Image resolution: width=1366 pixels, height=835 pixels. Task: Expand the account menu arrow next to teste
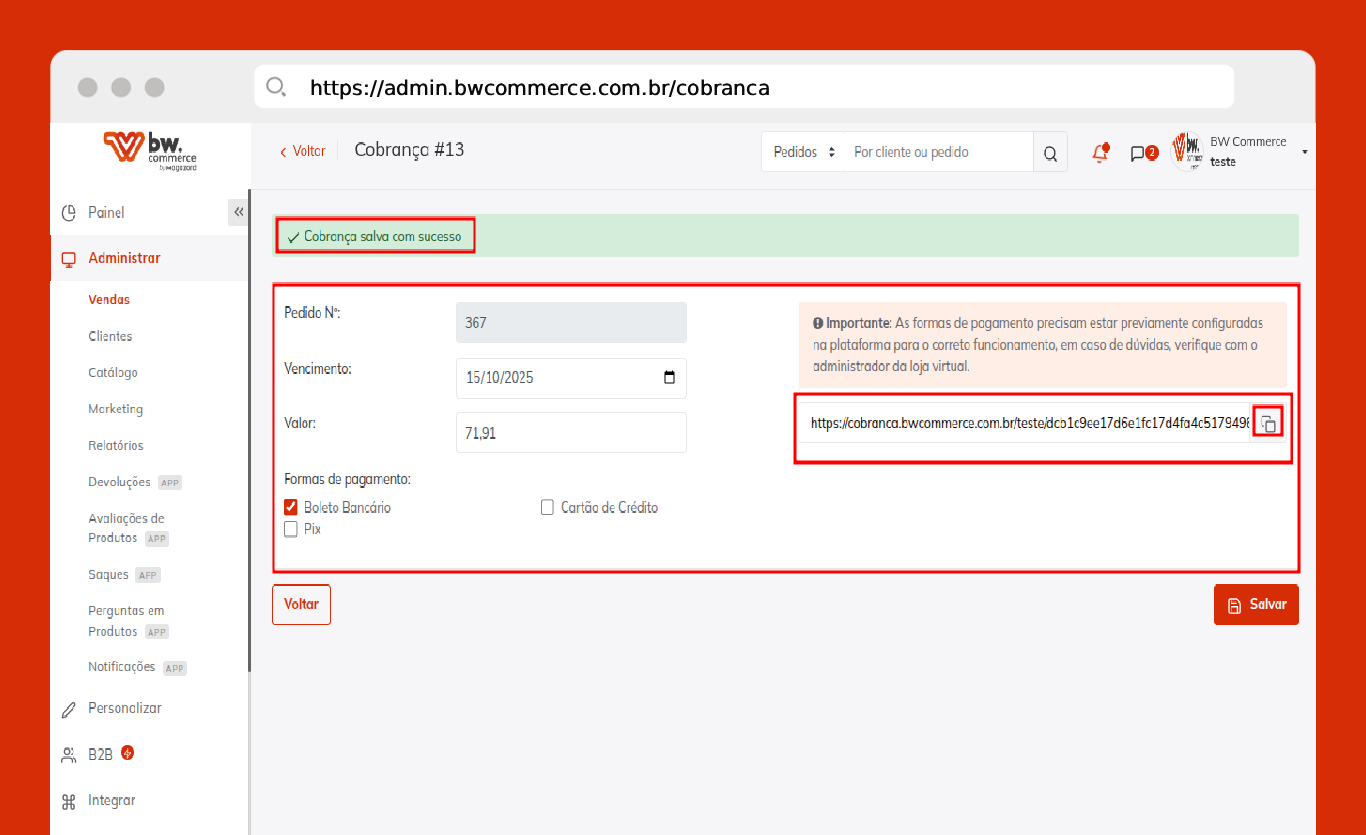point(1304,152)
